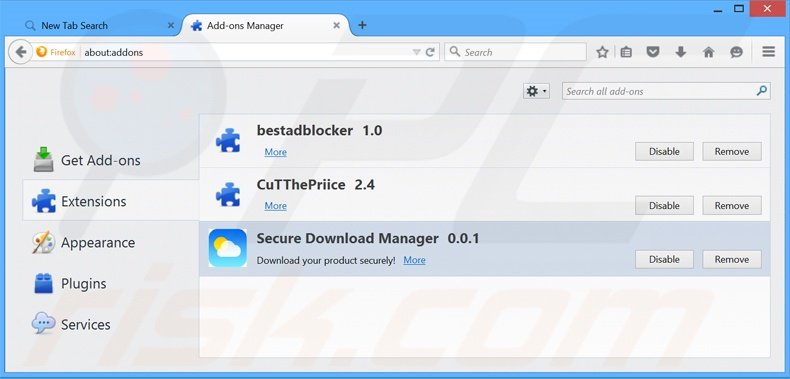Close the New Tab Search tab

tap(170, 25)
